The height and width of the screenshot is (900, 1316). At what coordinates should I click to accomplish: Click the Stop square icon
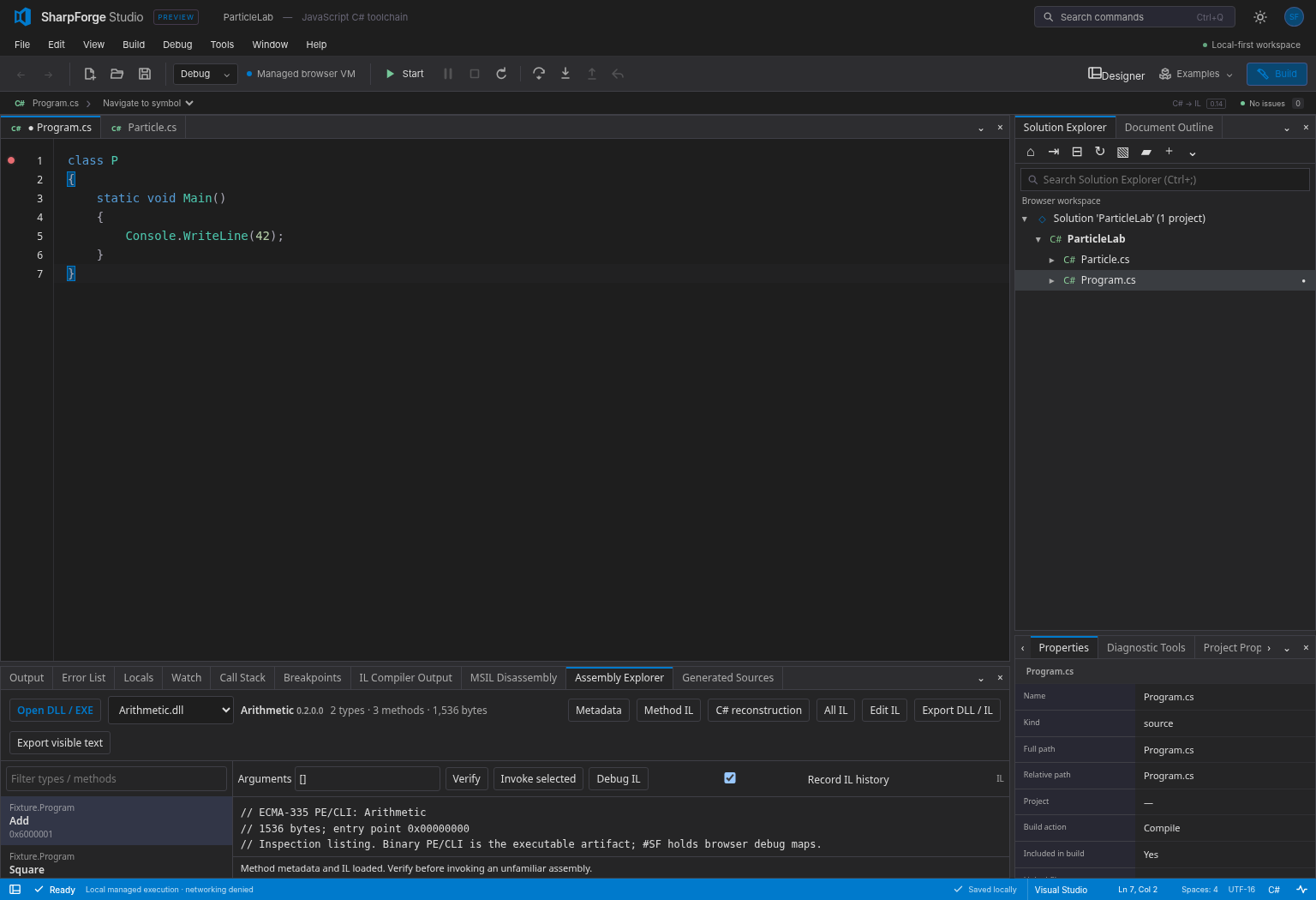click(475, 74)
